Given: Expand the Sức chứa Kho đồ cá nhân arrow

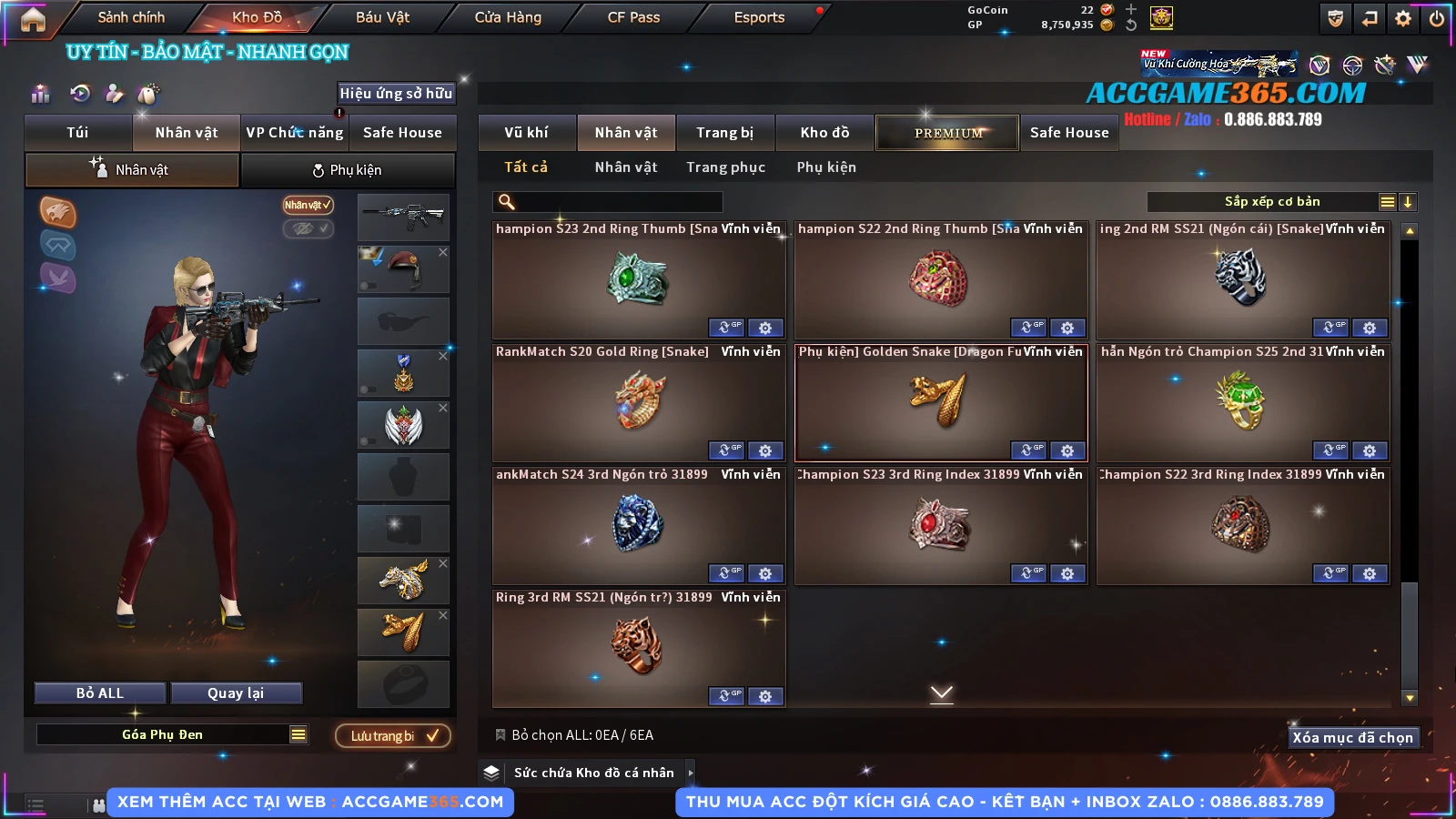Looking at the screenshot, I should [x=691, y=773].
